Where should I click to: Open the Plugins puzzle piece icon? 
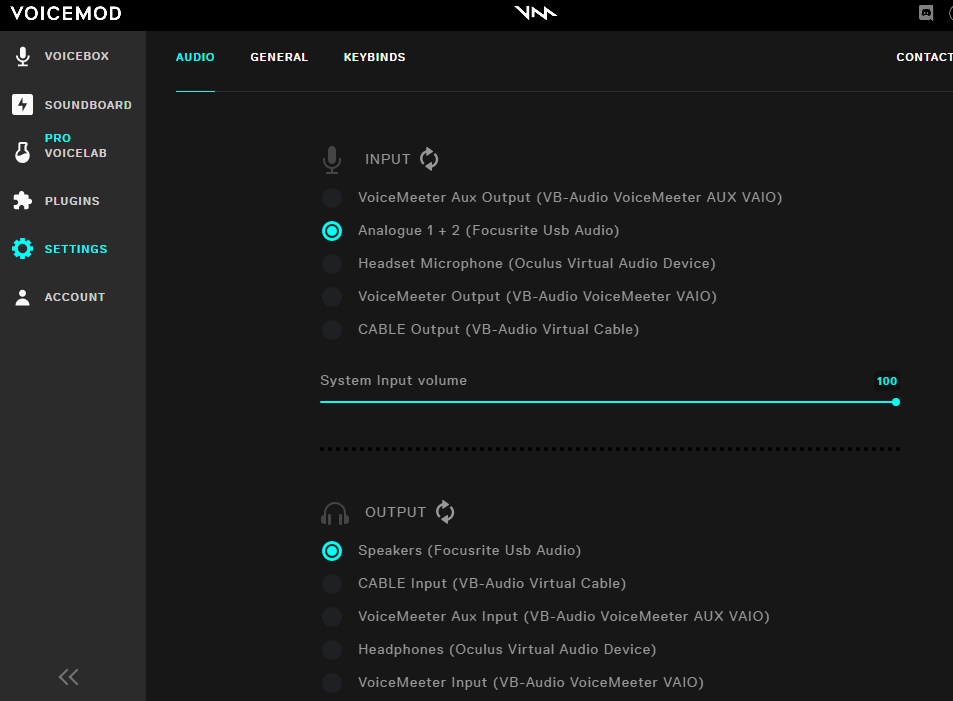point(22,201)
